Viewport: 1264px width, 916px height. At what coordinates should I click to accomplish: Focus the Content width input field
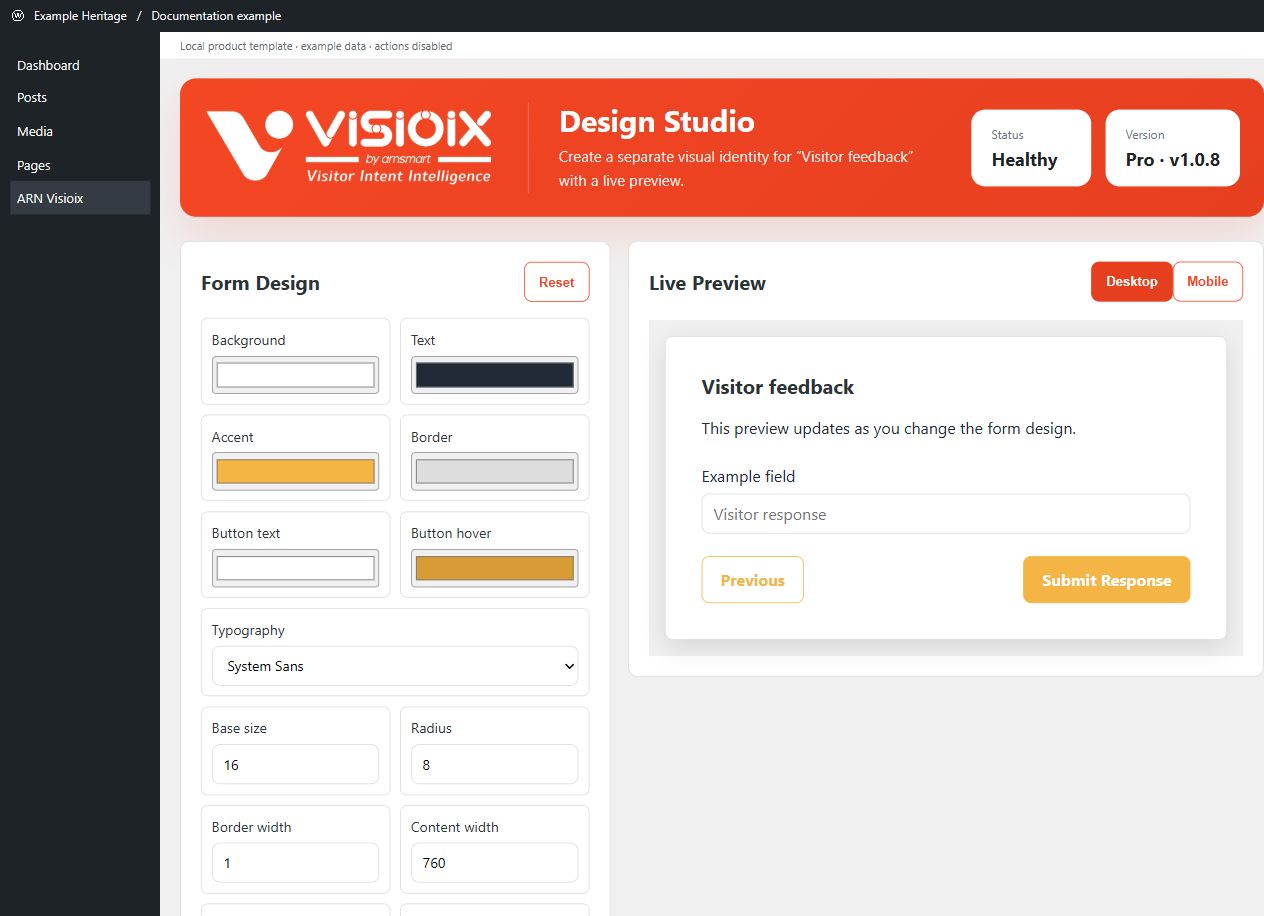495,862
